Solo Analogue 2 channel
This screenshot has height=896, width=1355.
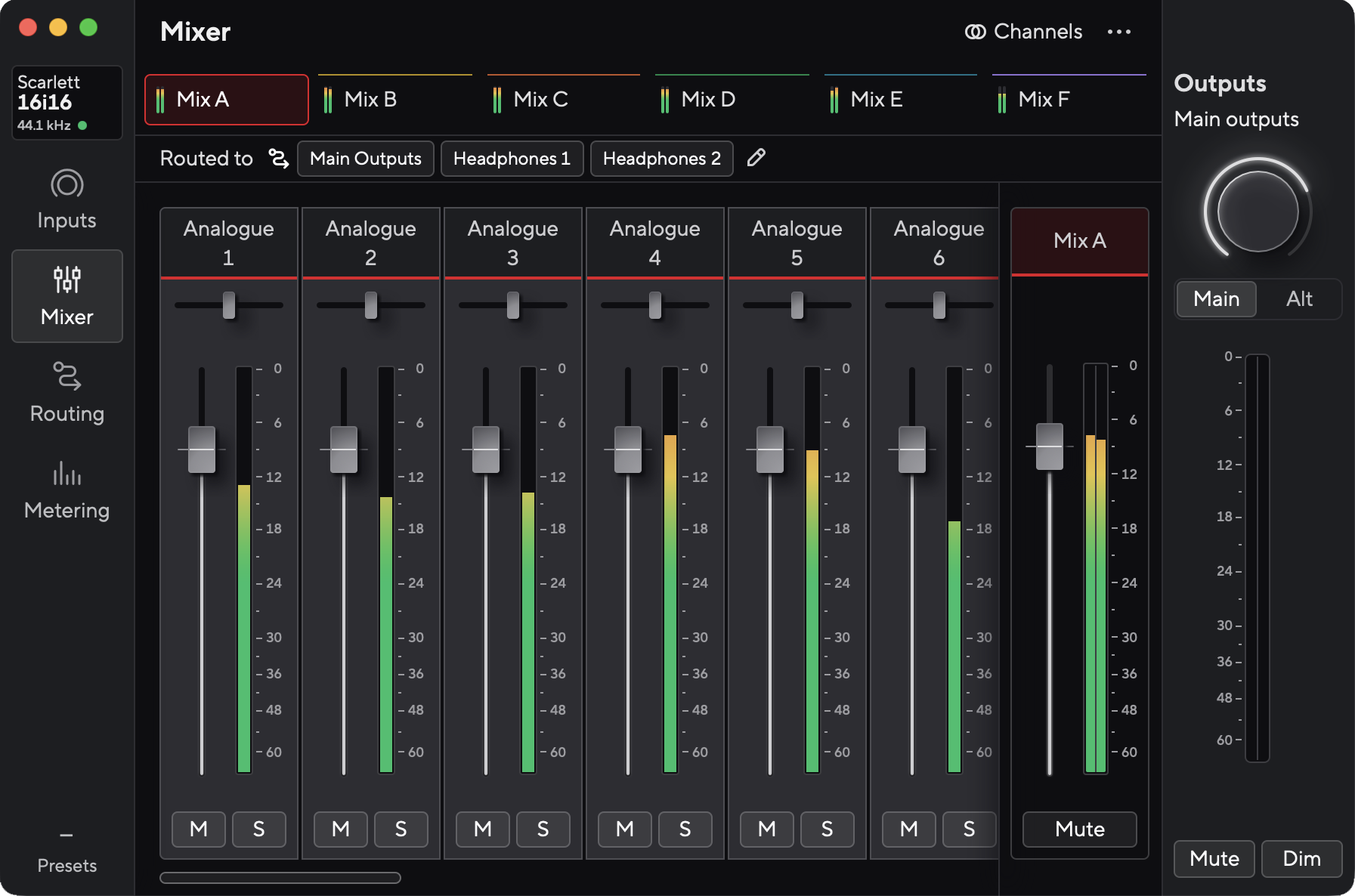tap(401, 830)
